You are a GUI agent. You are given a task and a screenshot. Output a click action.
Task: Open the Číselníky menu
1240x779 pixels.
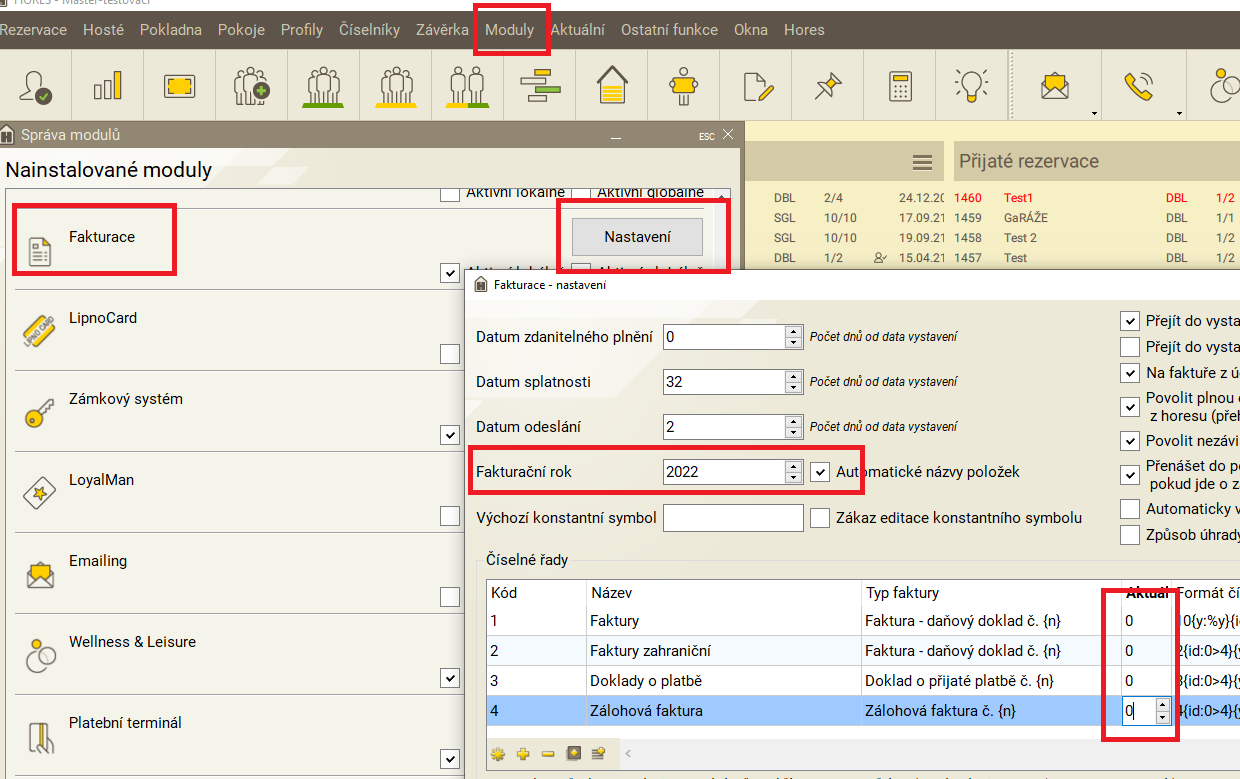tap(369, 30)
